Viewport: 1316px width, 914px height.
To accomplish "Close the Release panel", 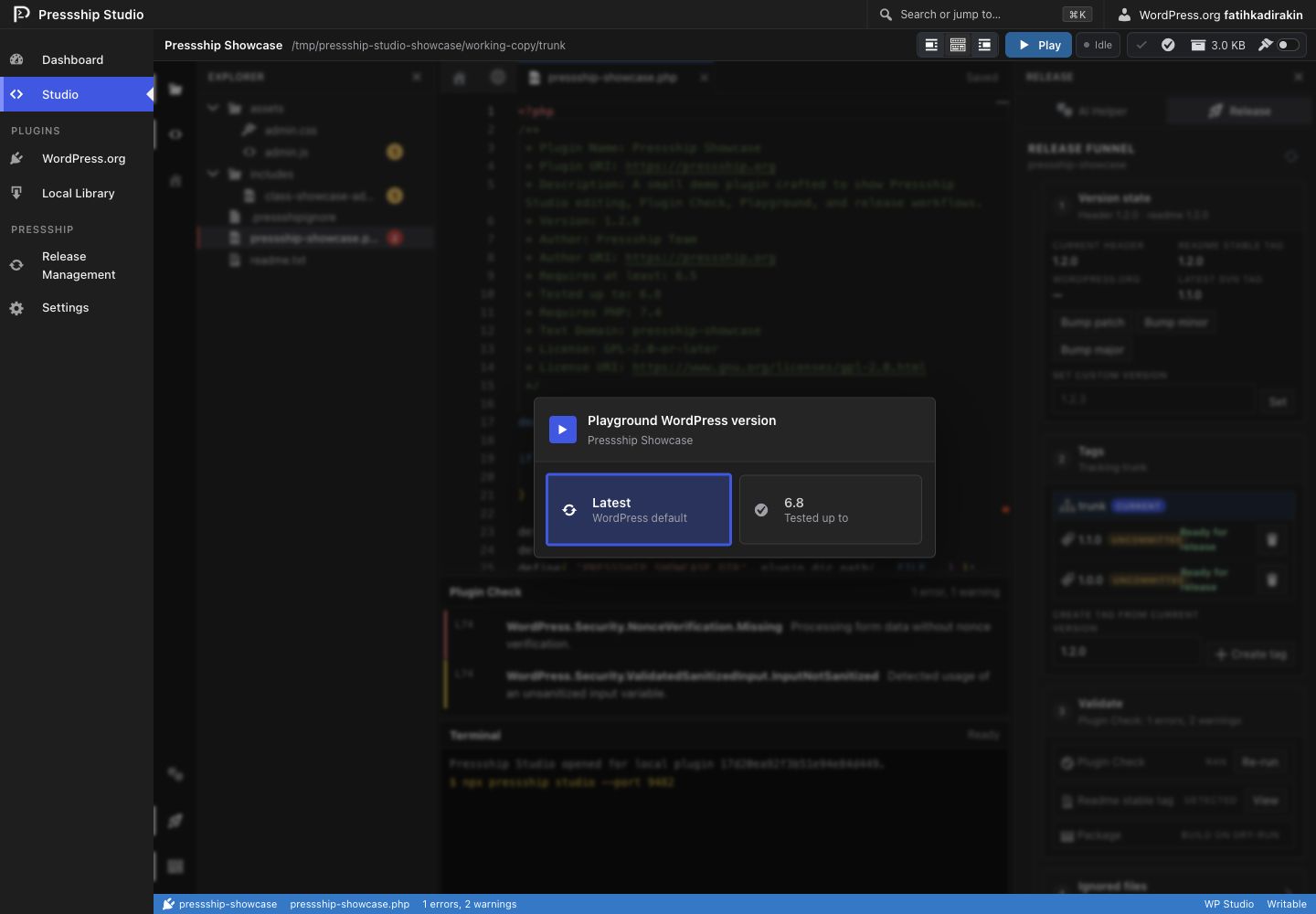I will point(1299,77).
